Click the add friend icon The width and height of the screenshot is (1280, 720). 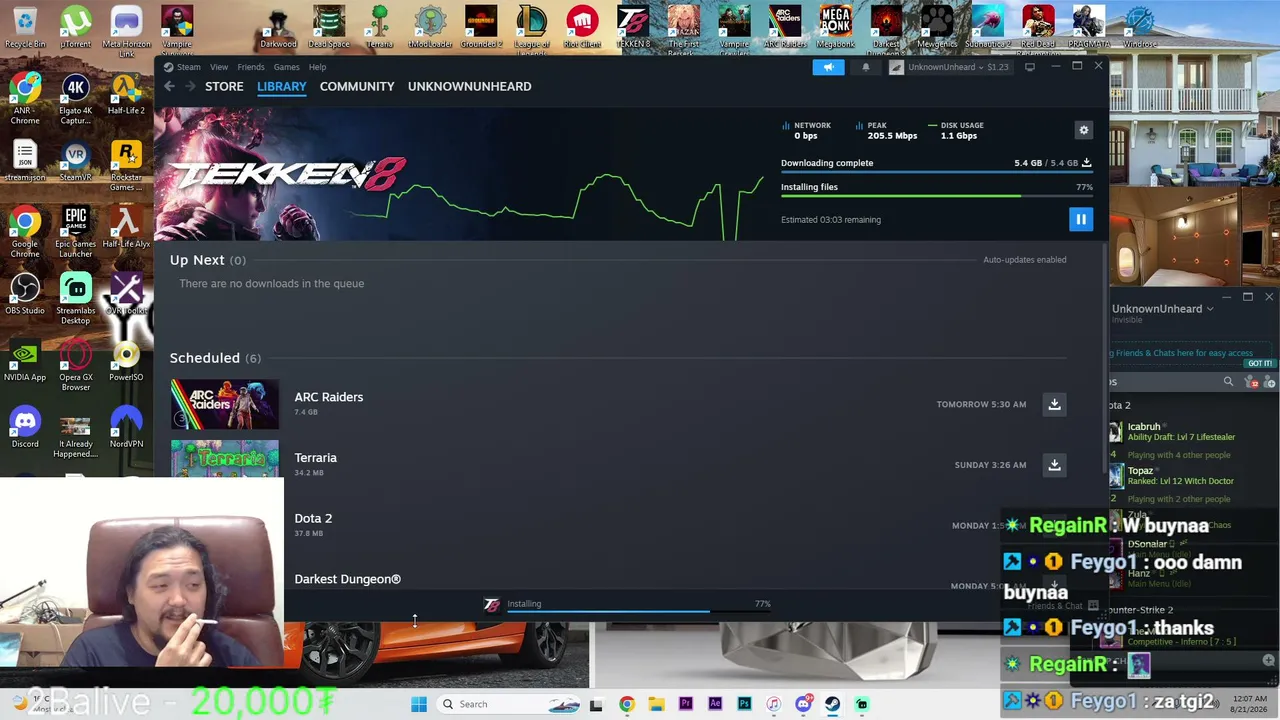coord(1271,382)
